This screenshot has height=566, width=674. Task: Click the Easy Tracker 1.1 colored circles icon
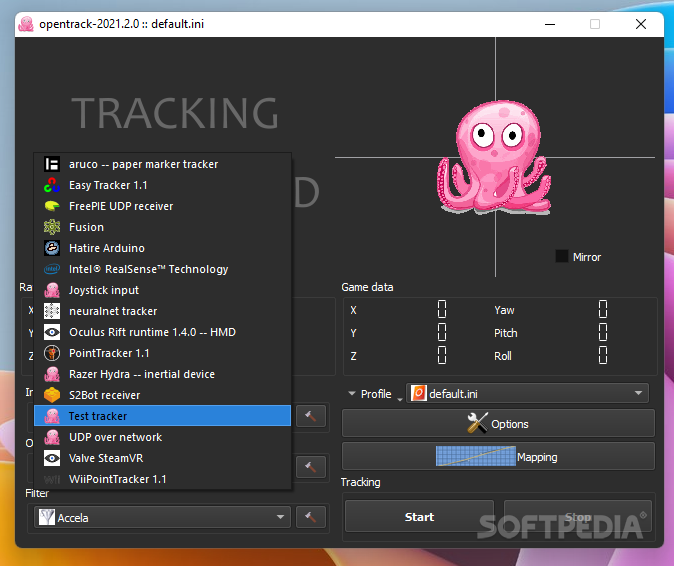(52, 185)
